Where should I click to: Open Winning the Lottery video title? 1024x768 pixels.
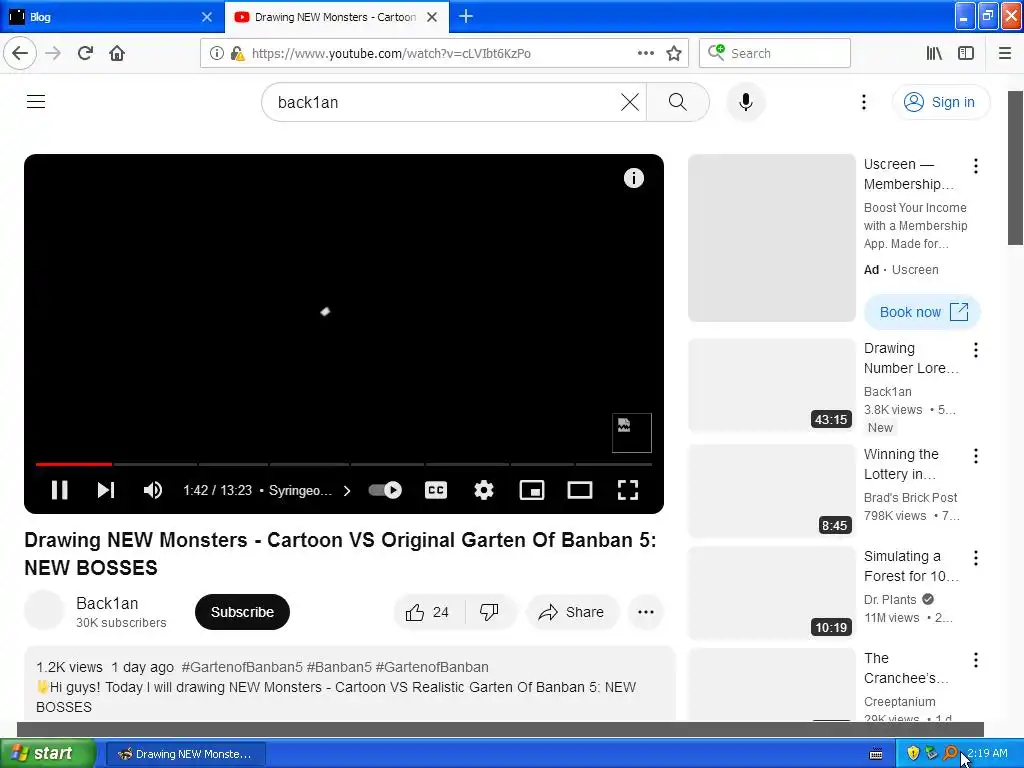coord(901,464)
